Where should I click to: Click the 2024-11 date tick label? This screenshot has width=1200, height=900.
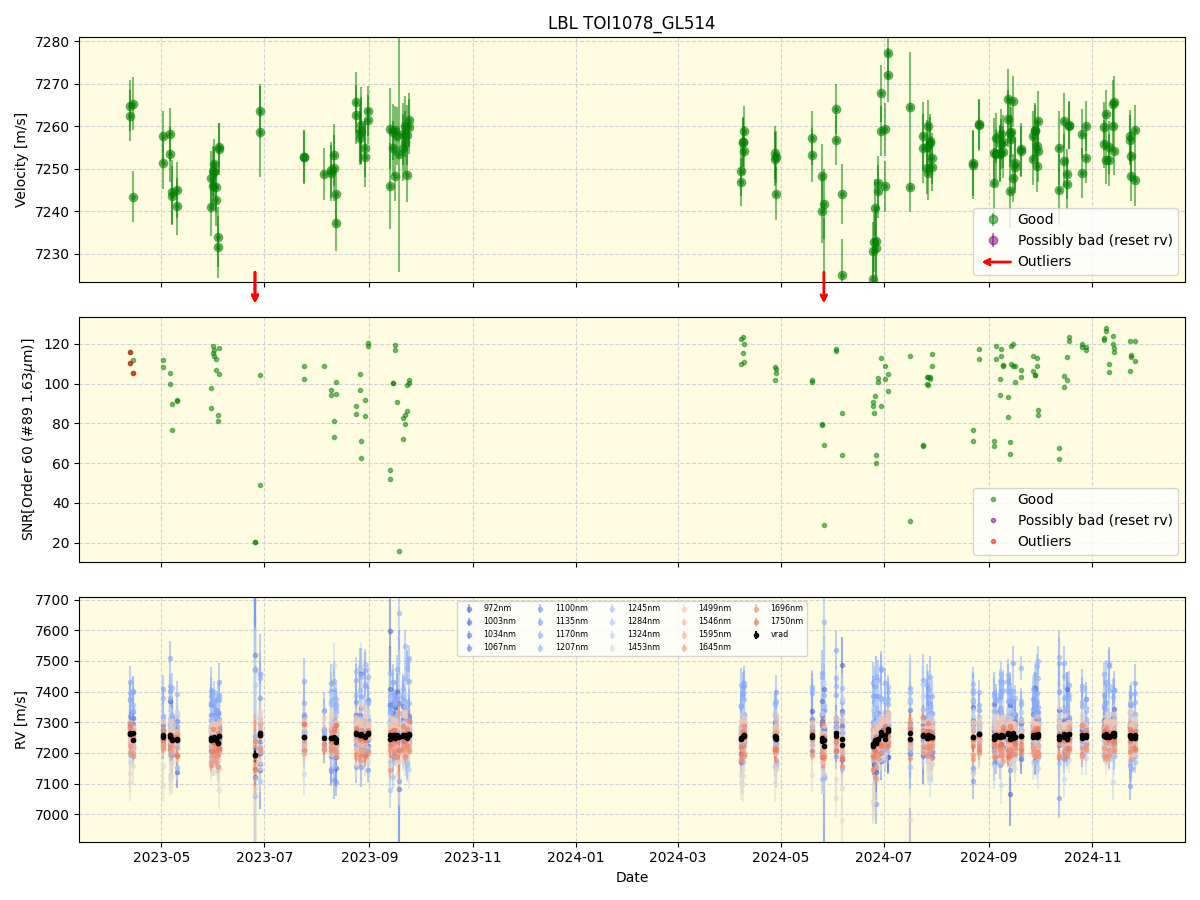pos(1093,857)
